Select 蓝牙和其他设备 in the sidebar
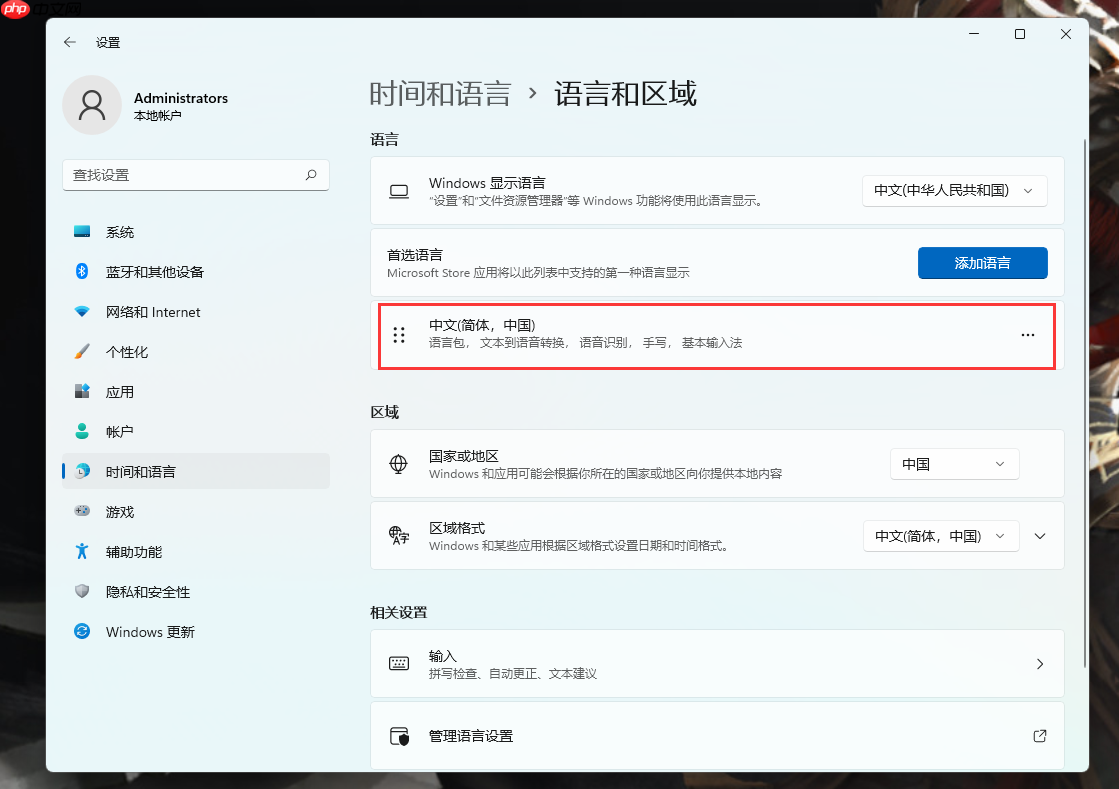 tap(155, 271)
